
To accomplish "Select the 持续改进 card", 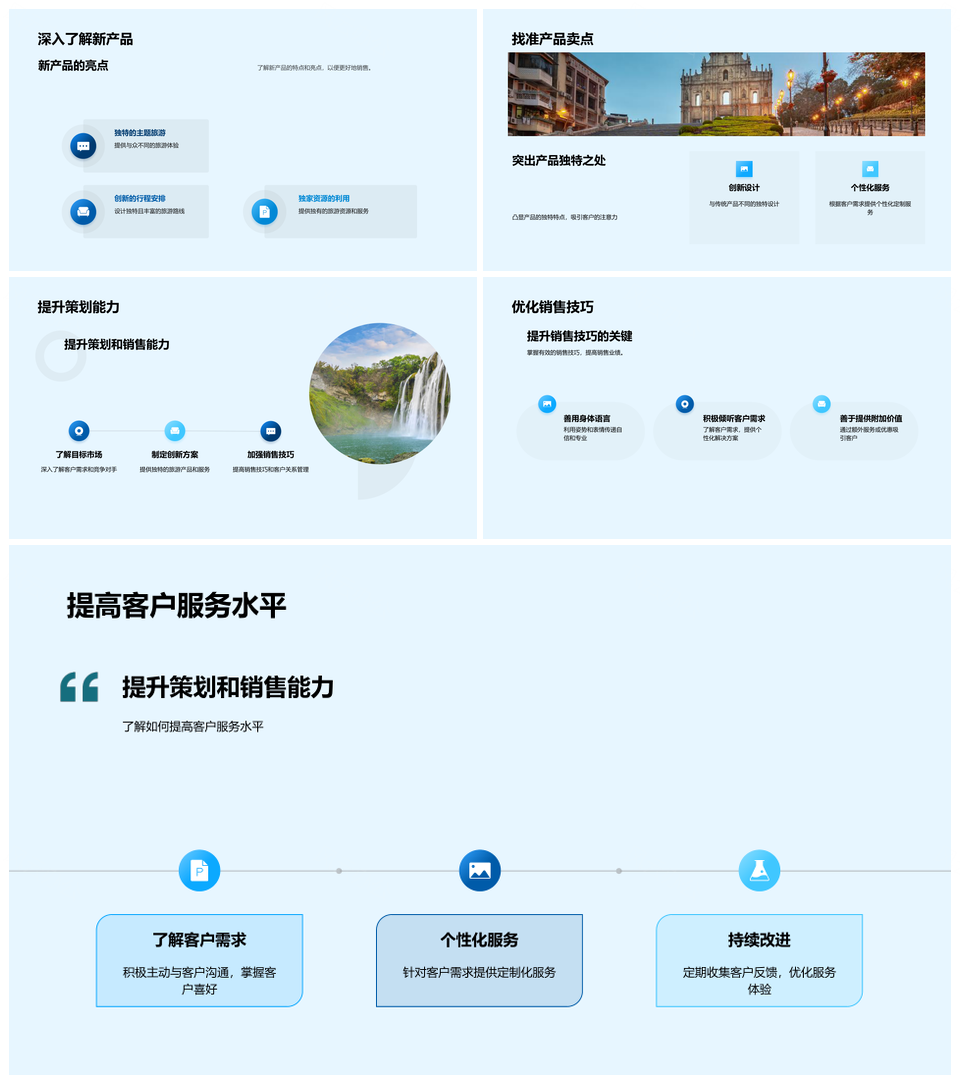I will [x=759, y=960].
